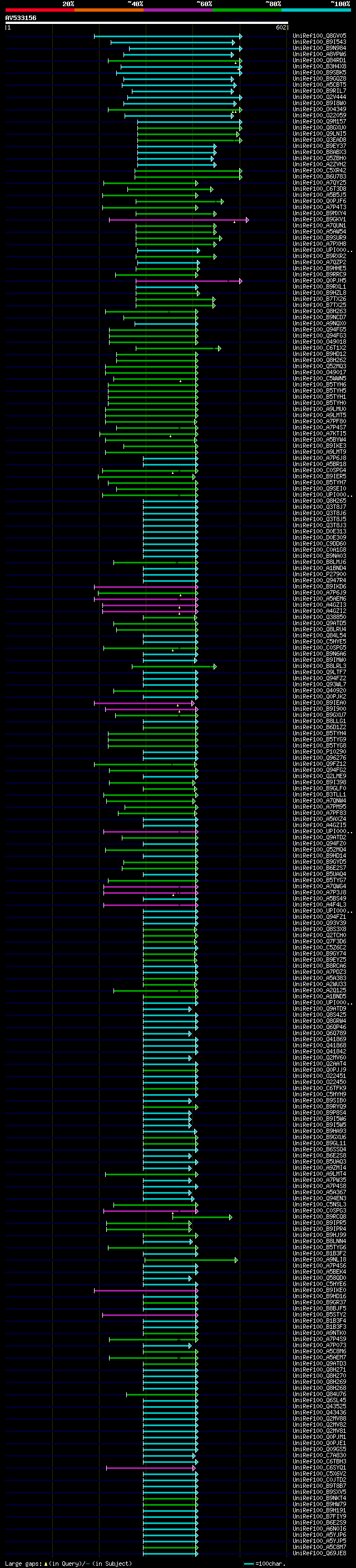This screenshot has width=356, height=1568.
Task: Click the green alignment bar for A9NLI8
Action: (191, 1260)
